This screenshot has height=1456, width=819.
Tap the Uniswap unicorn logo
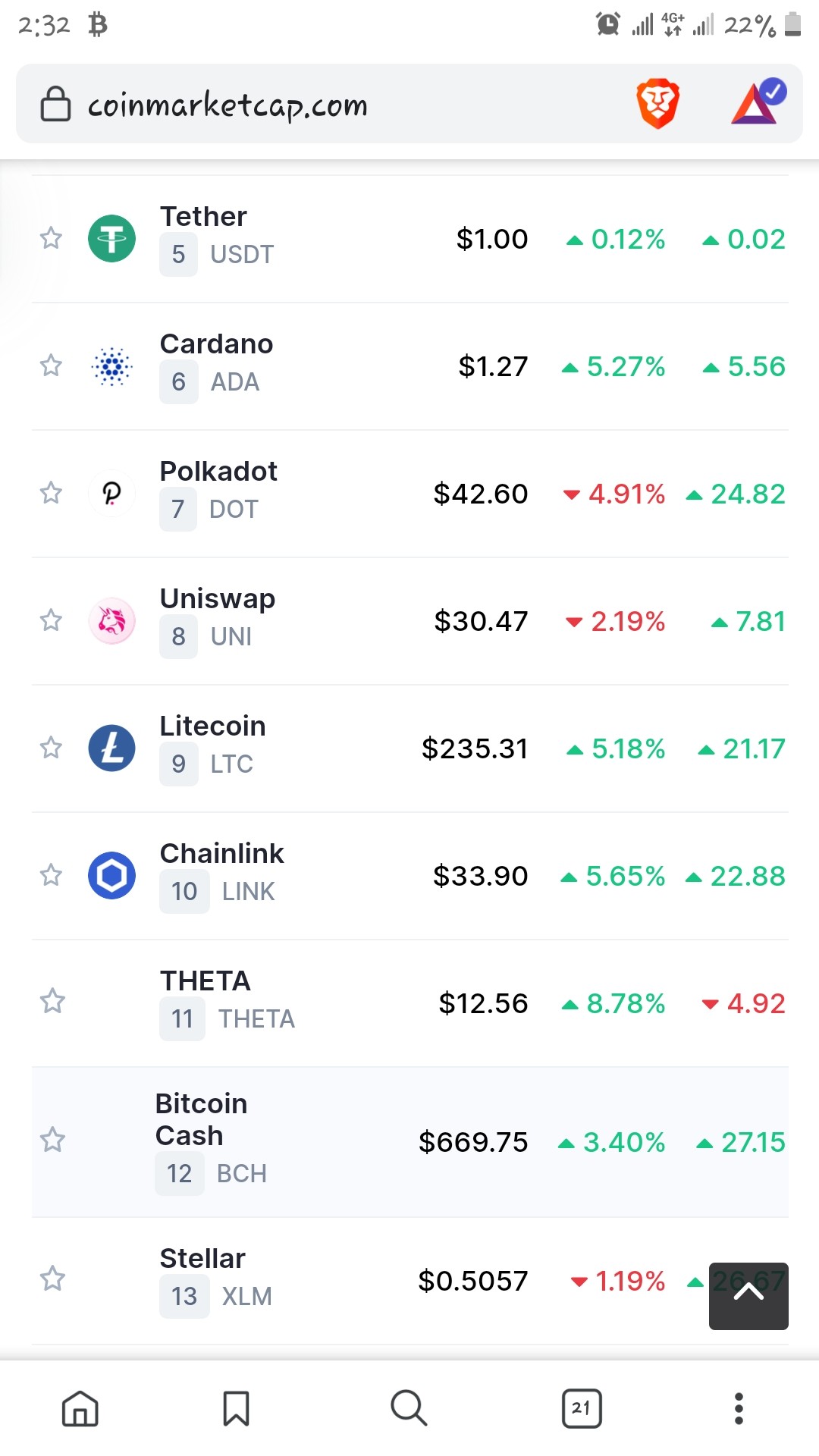coord(112,620)
